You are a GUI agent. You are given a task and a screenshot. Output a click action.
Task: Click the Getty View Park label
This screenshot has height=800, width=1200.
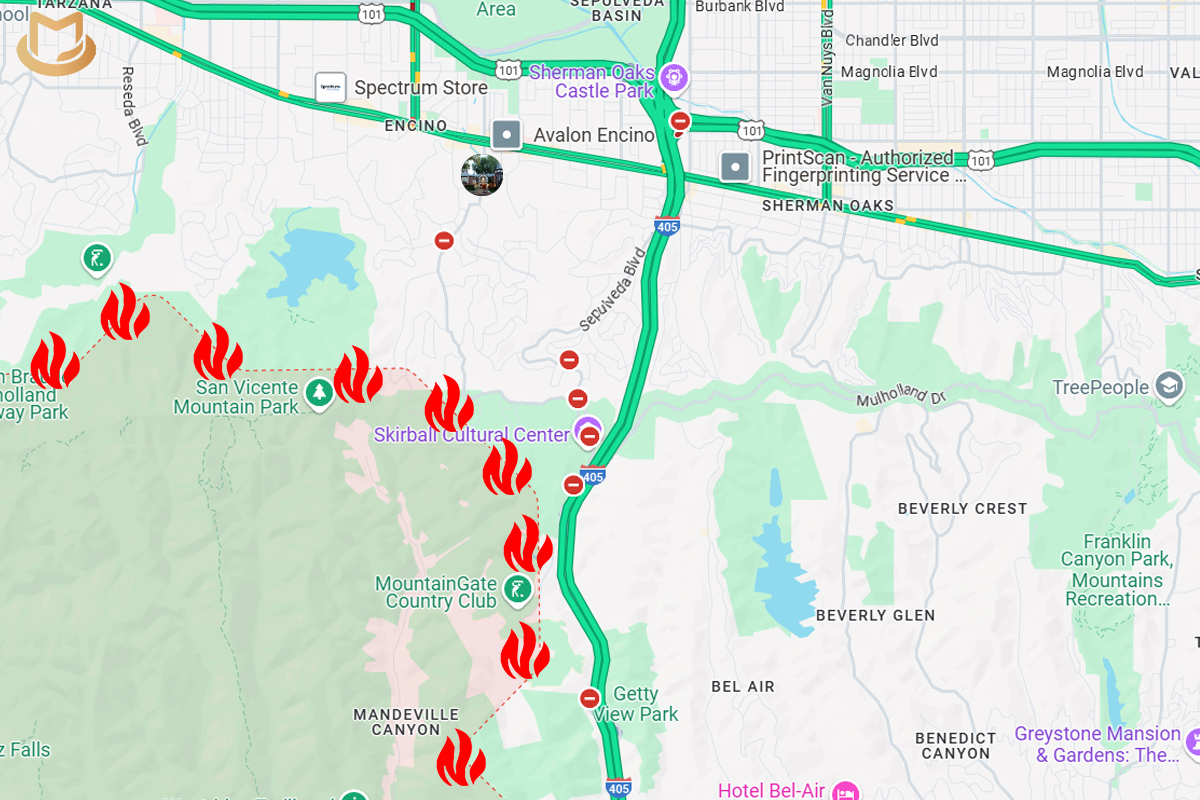point(636,704)
